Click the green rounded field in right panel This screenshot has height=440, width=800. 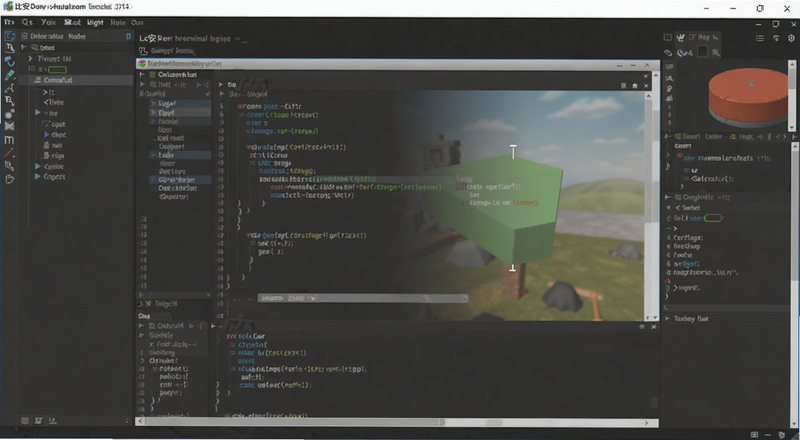click(713, 218)
